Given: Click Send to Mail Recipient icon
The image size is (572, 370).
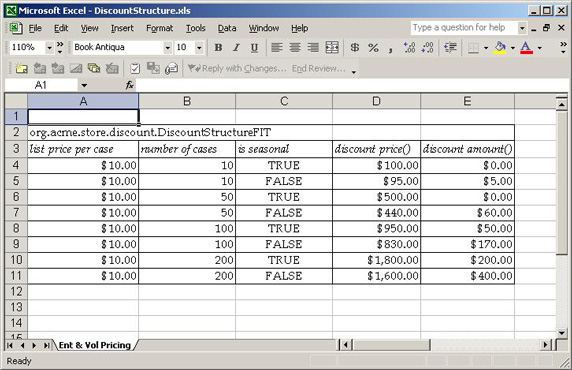Looking at the screenshot, I should [x=171, y=68].
